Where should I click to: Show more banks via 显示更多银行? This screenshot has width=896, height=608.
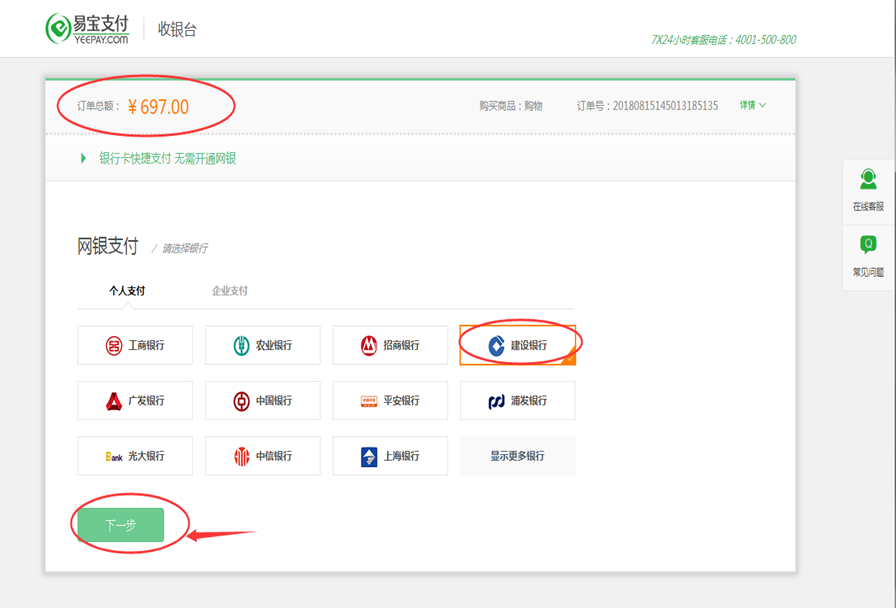coord(517,455)
